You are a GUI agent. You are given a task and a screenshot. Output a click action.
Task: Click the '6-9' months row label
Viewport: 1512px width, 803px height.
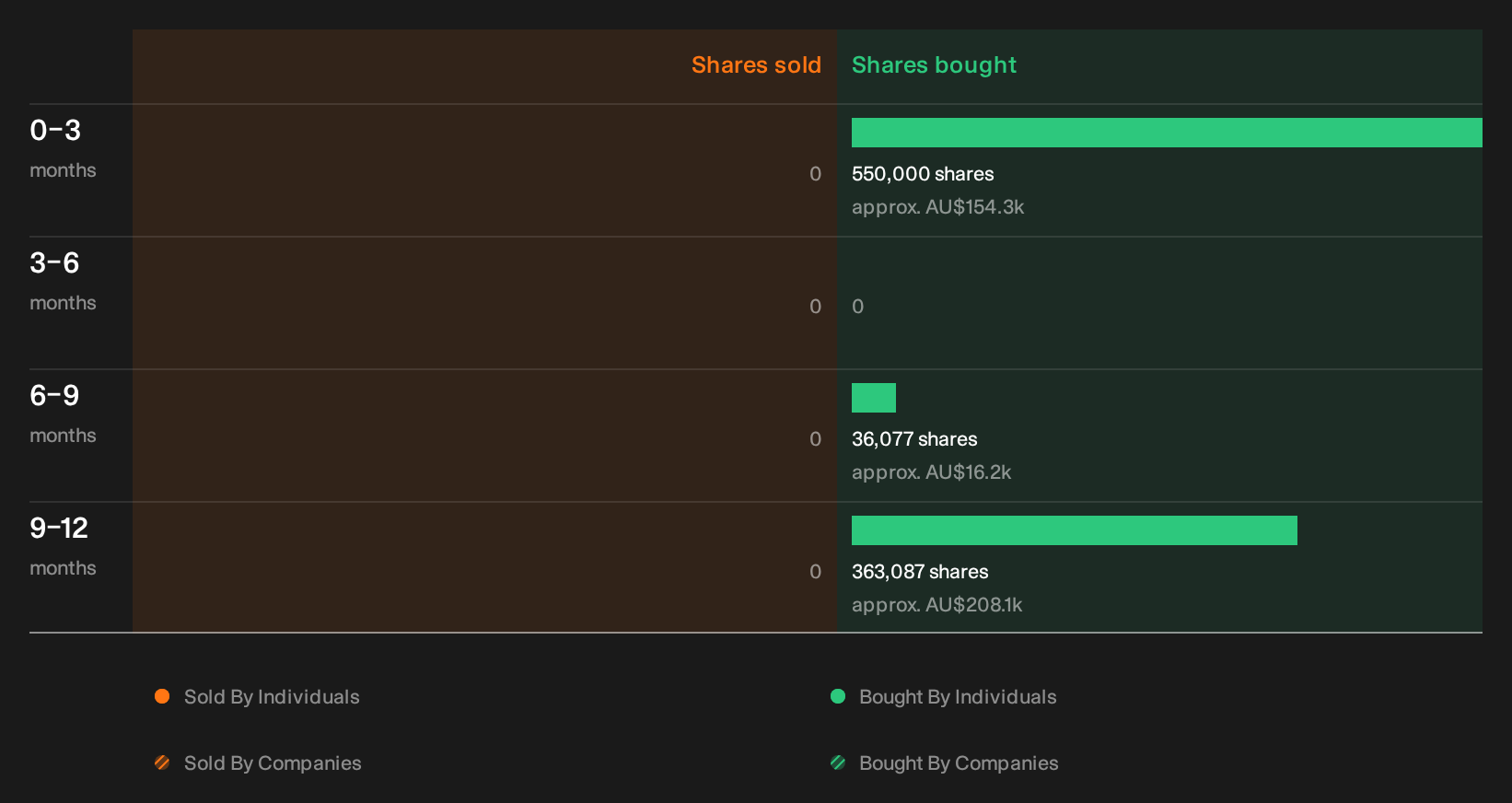(x=54, y=396)
